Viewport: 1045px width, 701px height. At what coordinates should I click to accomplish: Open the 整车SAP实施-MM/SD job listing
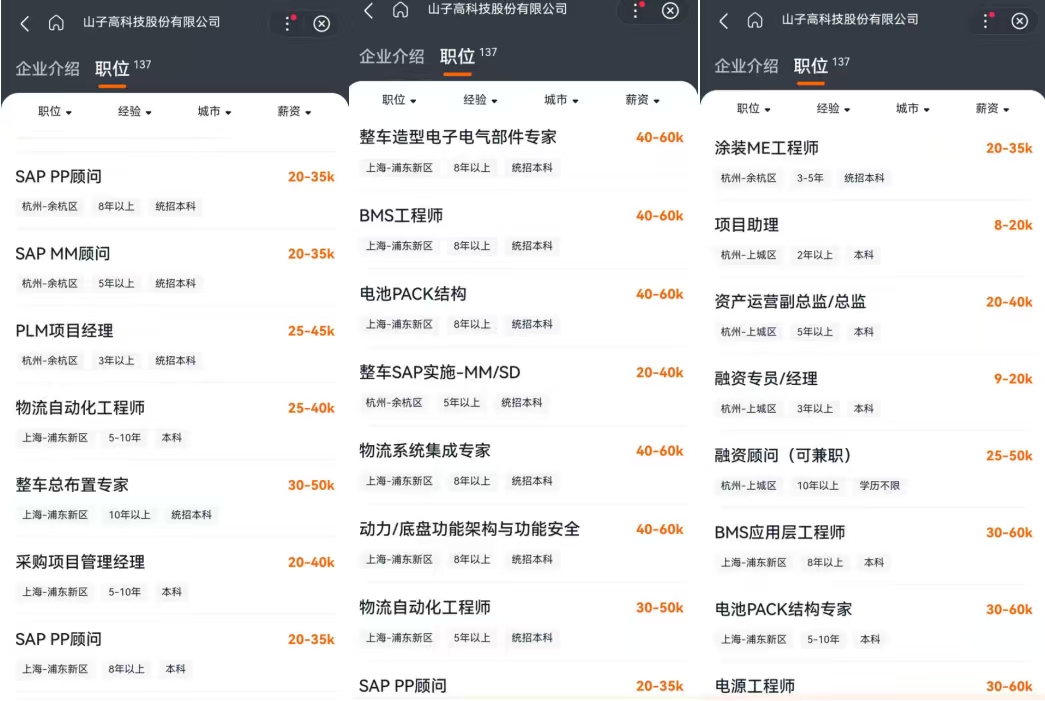click(521, 386)
